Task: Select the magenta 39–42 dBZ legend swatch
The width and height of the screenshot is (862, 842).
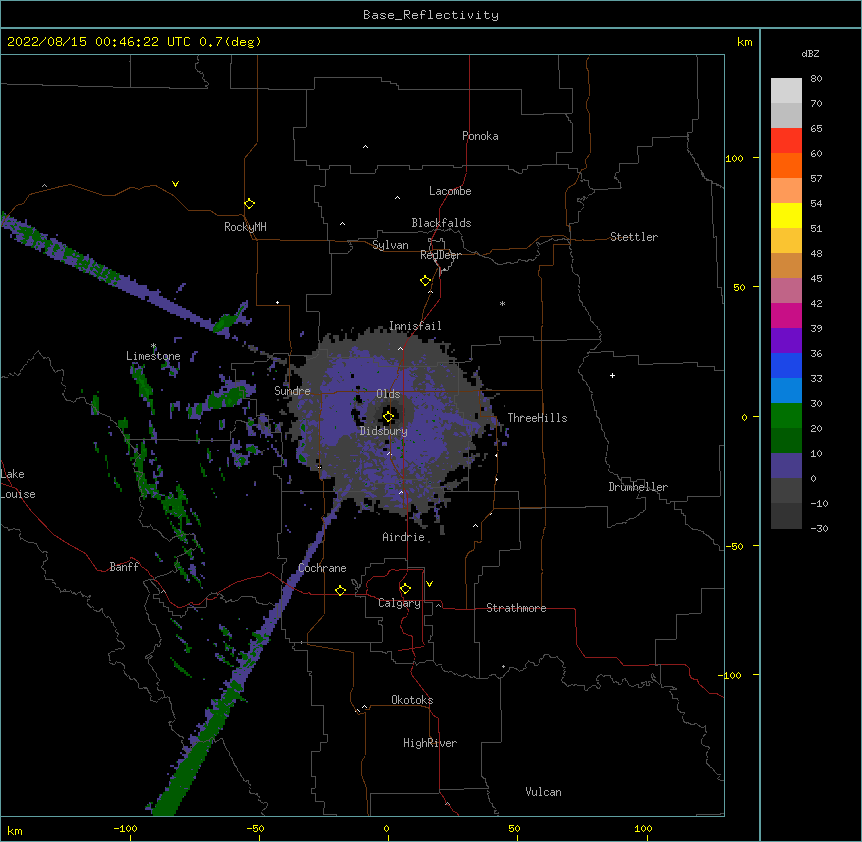Action: click(786, 315)
